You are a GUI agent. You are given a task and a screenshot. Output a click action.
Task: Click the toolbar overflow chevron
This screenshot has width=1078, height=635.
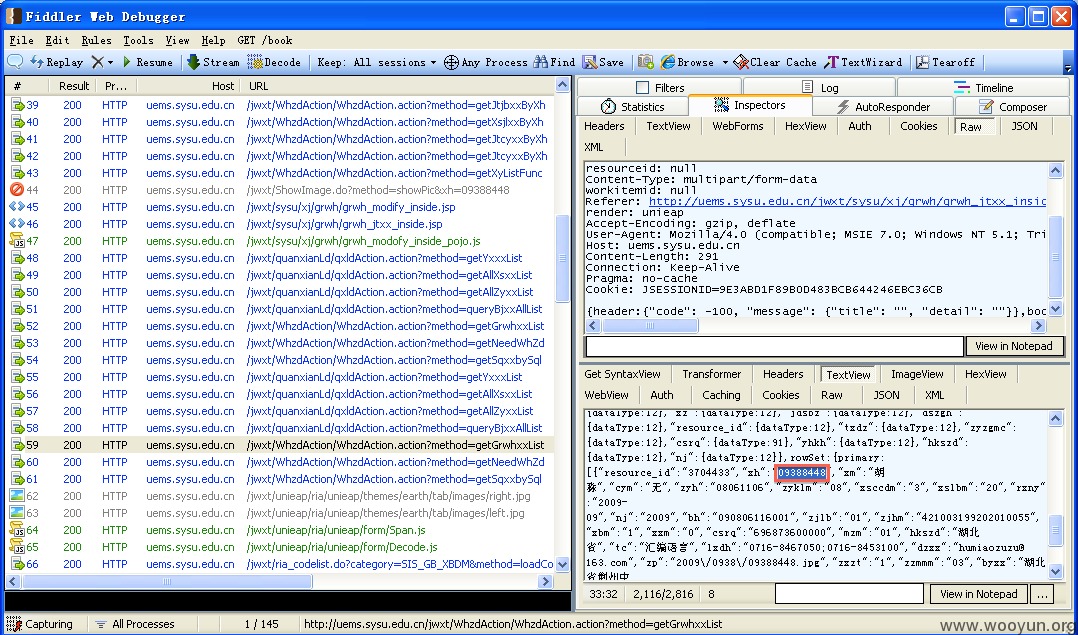[1068, 68]
